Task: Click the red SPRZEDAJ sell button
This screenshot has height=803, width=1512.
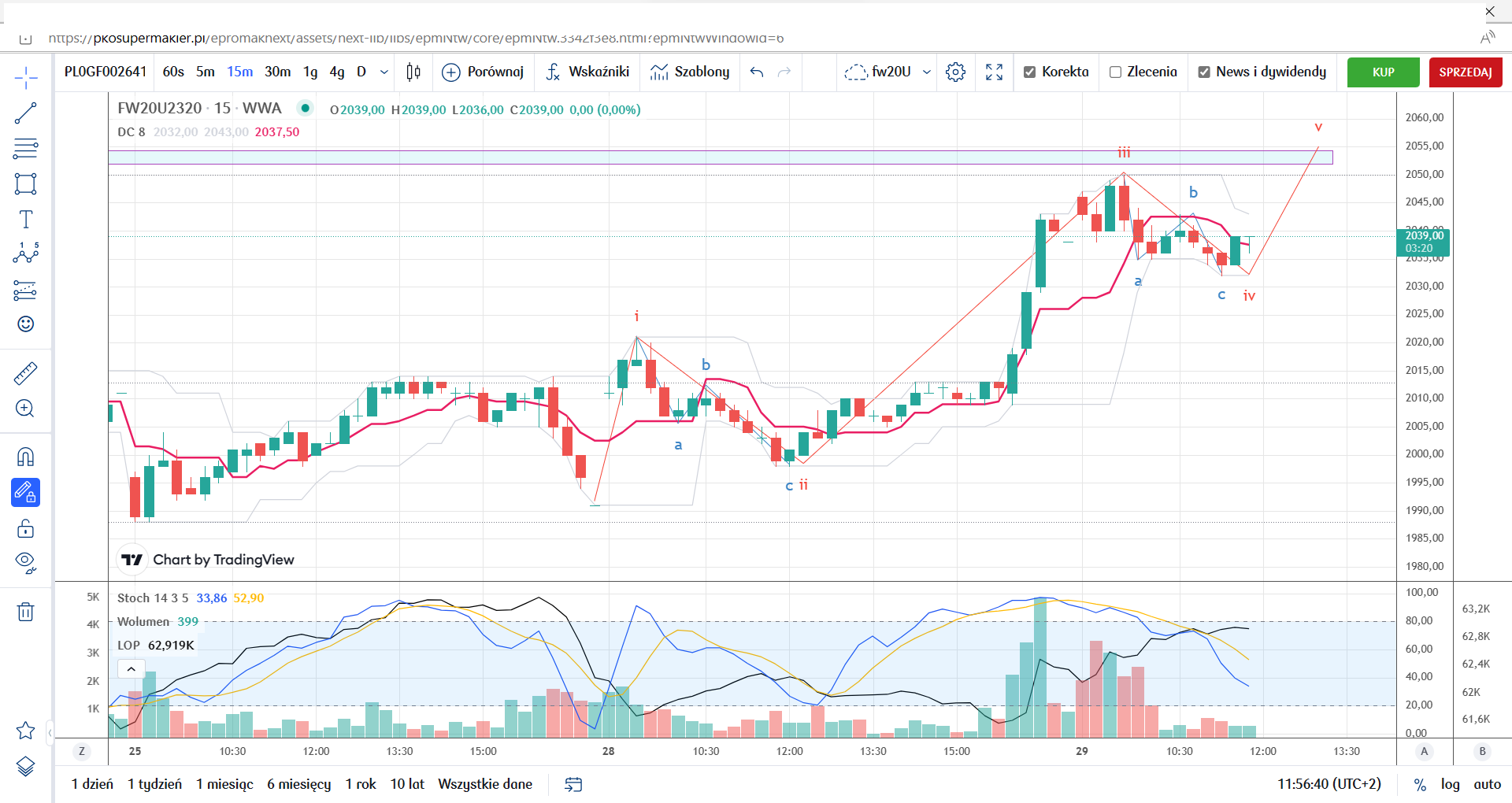Action: click(x=1466, y=72)
